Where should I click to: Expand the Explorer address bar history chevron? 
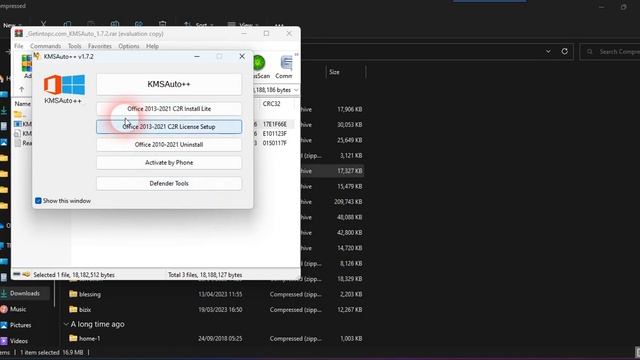point(548,51)
